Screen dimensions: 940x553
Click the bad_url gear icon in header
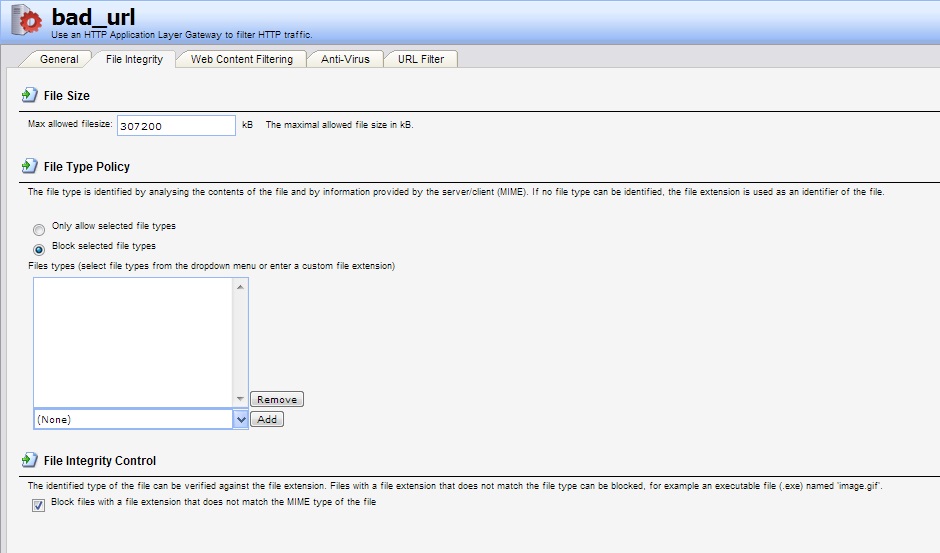click(27, 20)
